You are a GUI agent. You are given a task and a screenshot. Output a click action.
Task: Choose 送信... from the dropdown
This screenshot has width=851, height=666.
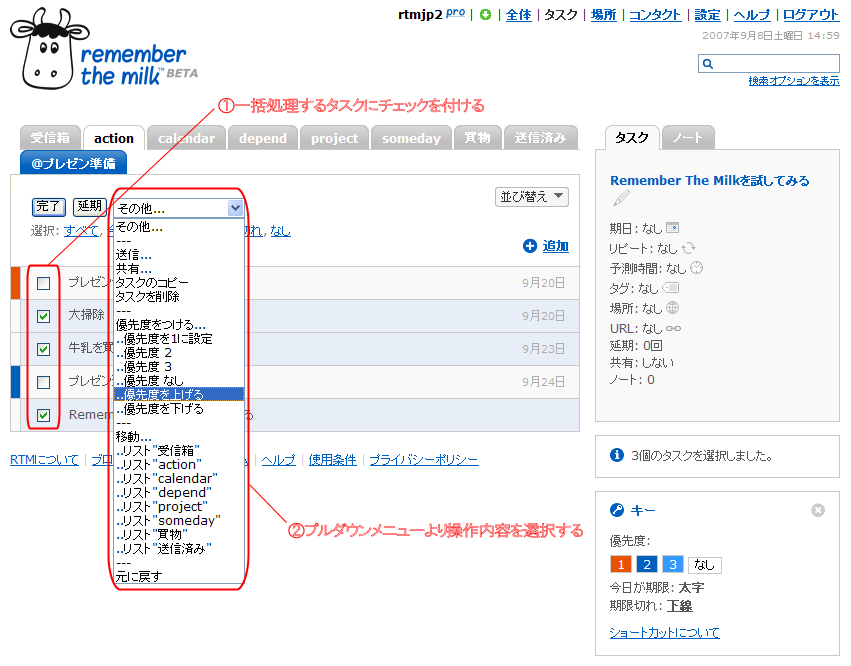(179, 255)
